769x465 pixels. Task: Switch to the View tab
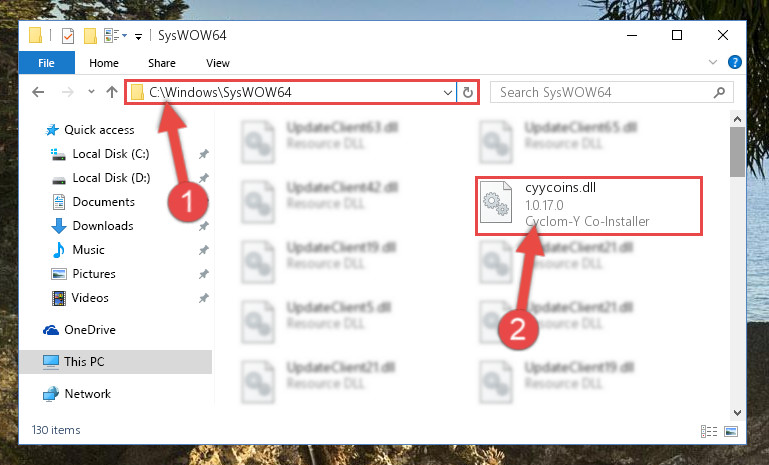tap(218, 63)
